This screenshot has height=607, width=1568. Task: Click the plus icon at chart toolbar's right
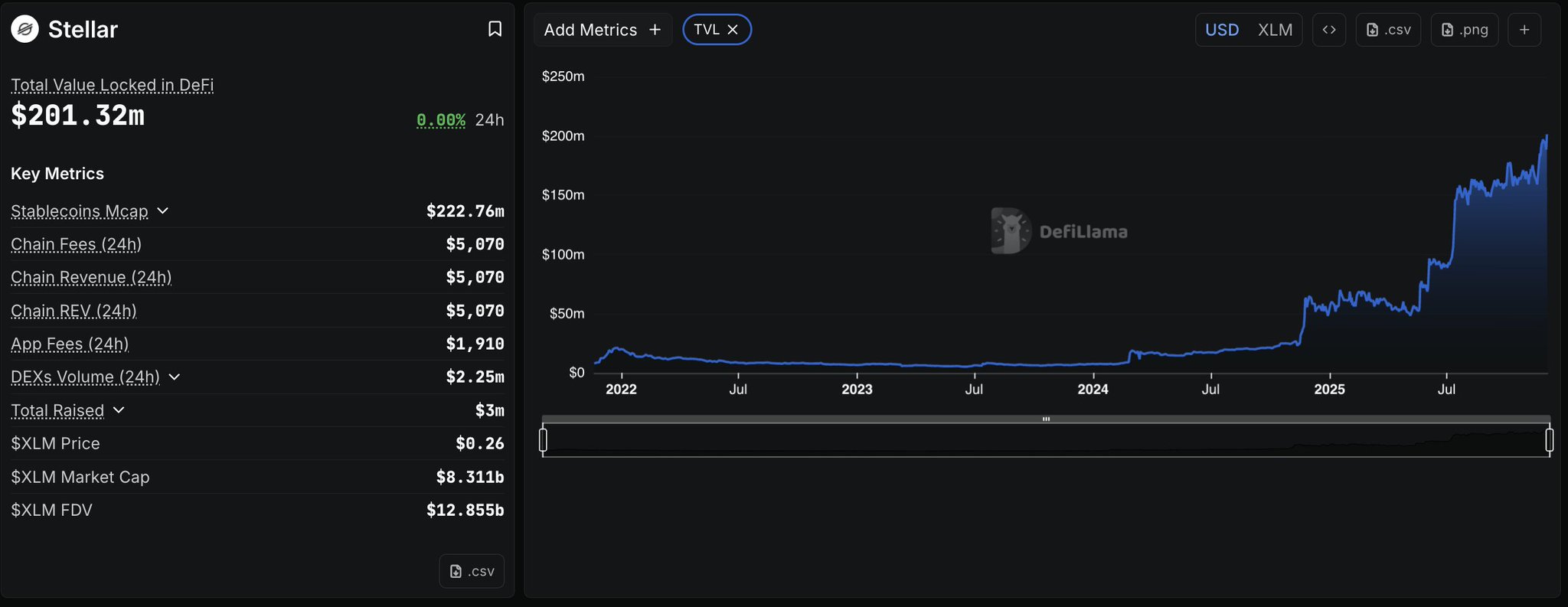click(x=1524, y=30)
